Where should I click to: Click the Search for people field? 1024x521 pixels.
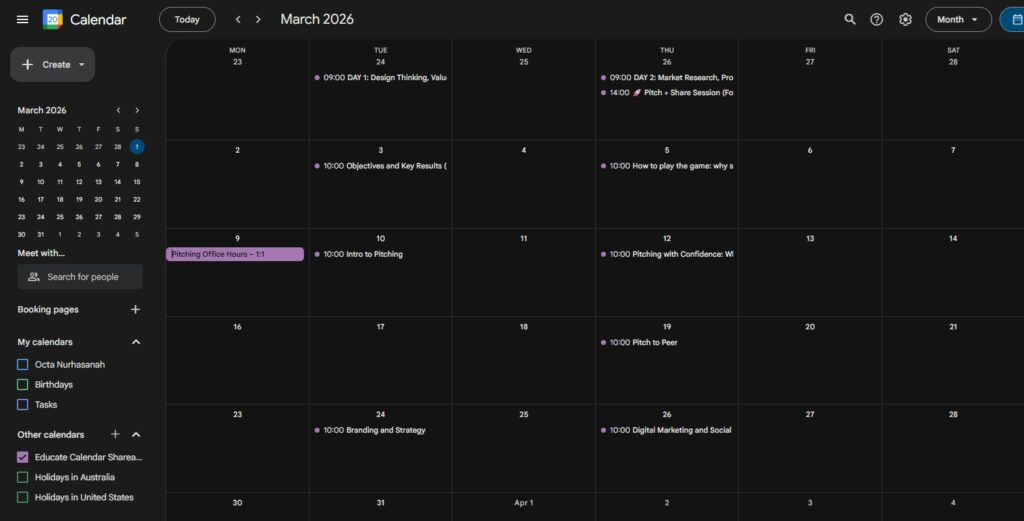point(81,277)
